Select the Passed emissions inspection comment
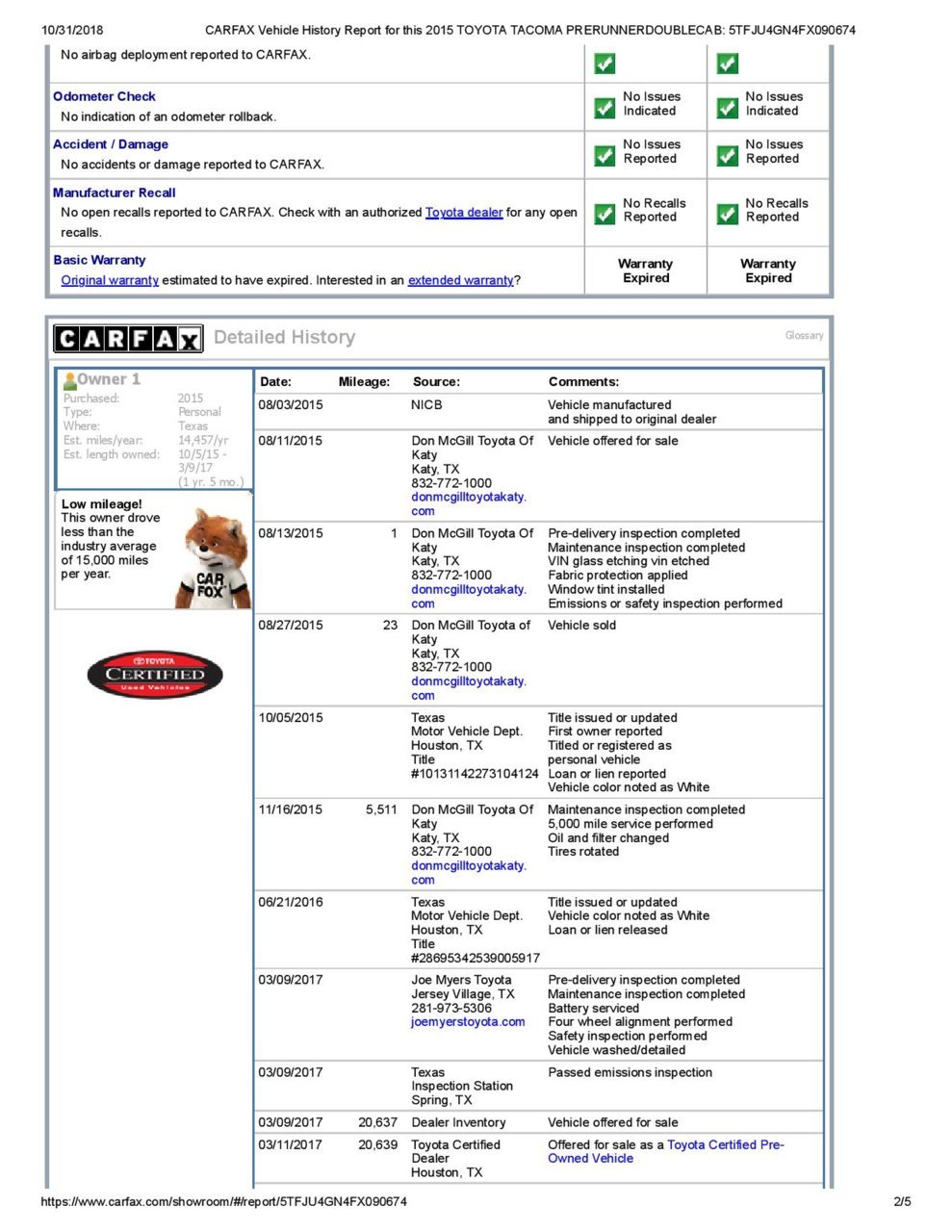The width and height of the screenshot is (952, 1232). pos(630,1072)
